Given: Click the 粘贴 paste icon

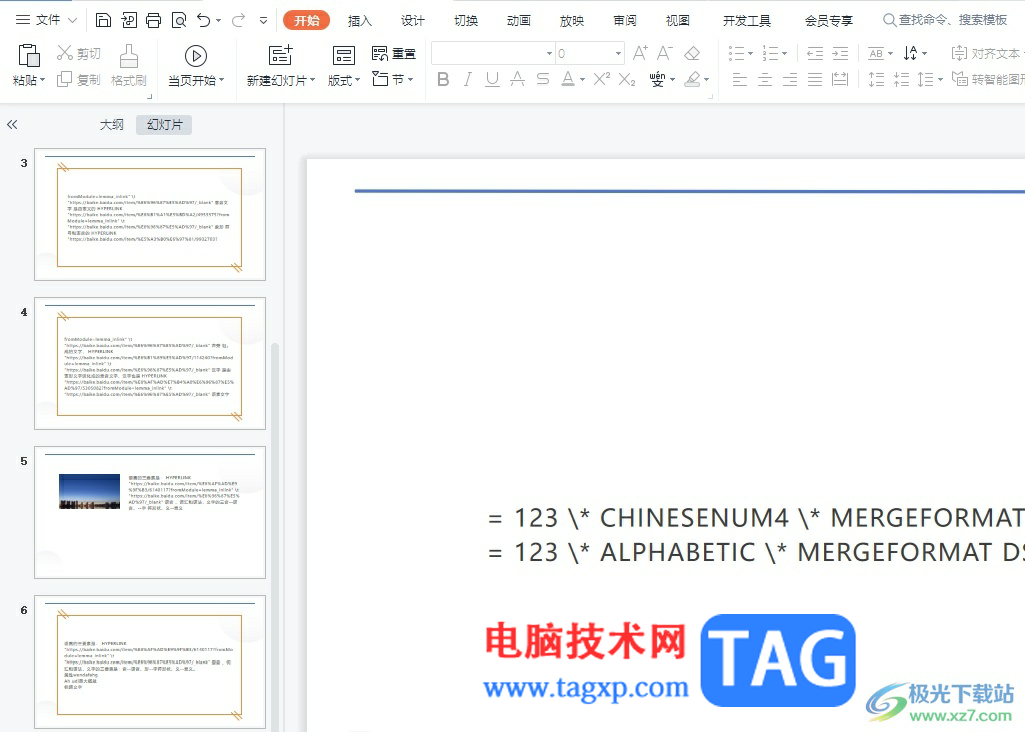Looking at the screenshot, I should point(29,56).
